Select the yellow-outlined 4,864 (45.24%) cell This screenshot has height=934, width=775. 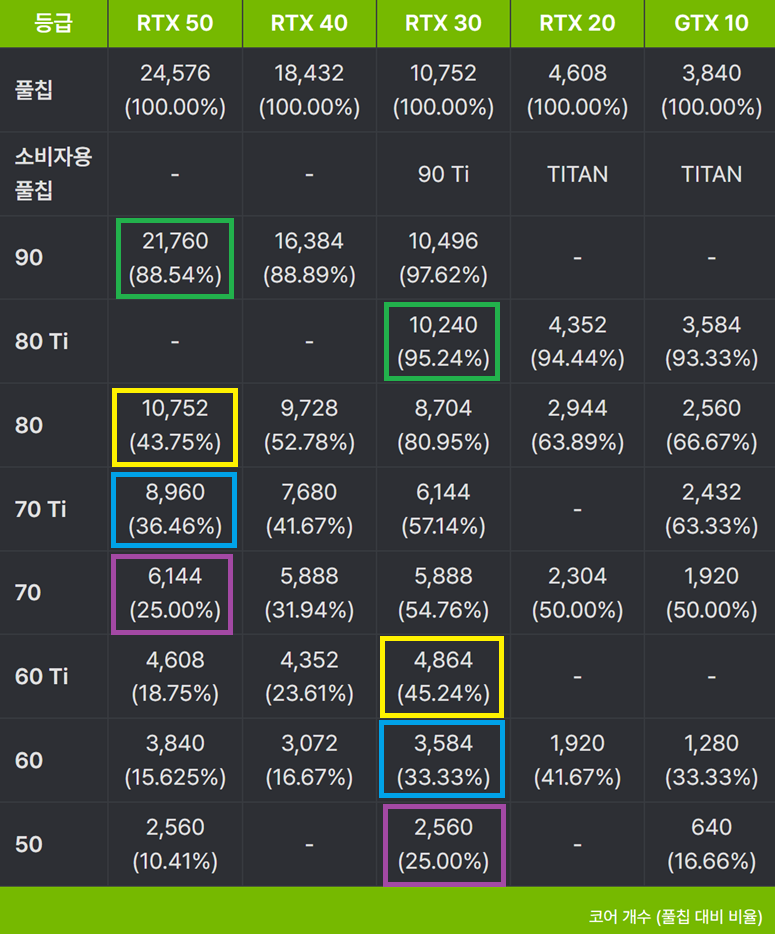pyautogui.click(x=443, y=677)
